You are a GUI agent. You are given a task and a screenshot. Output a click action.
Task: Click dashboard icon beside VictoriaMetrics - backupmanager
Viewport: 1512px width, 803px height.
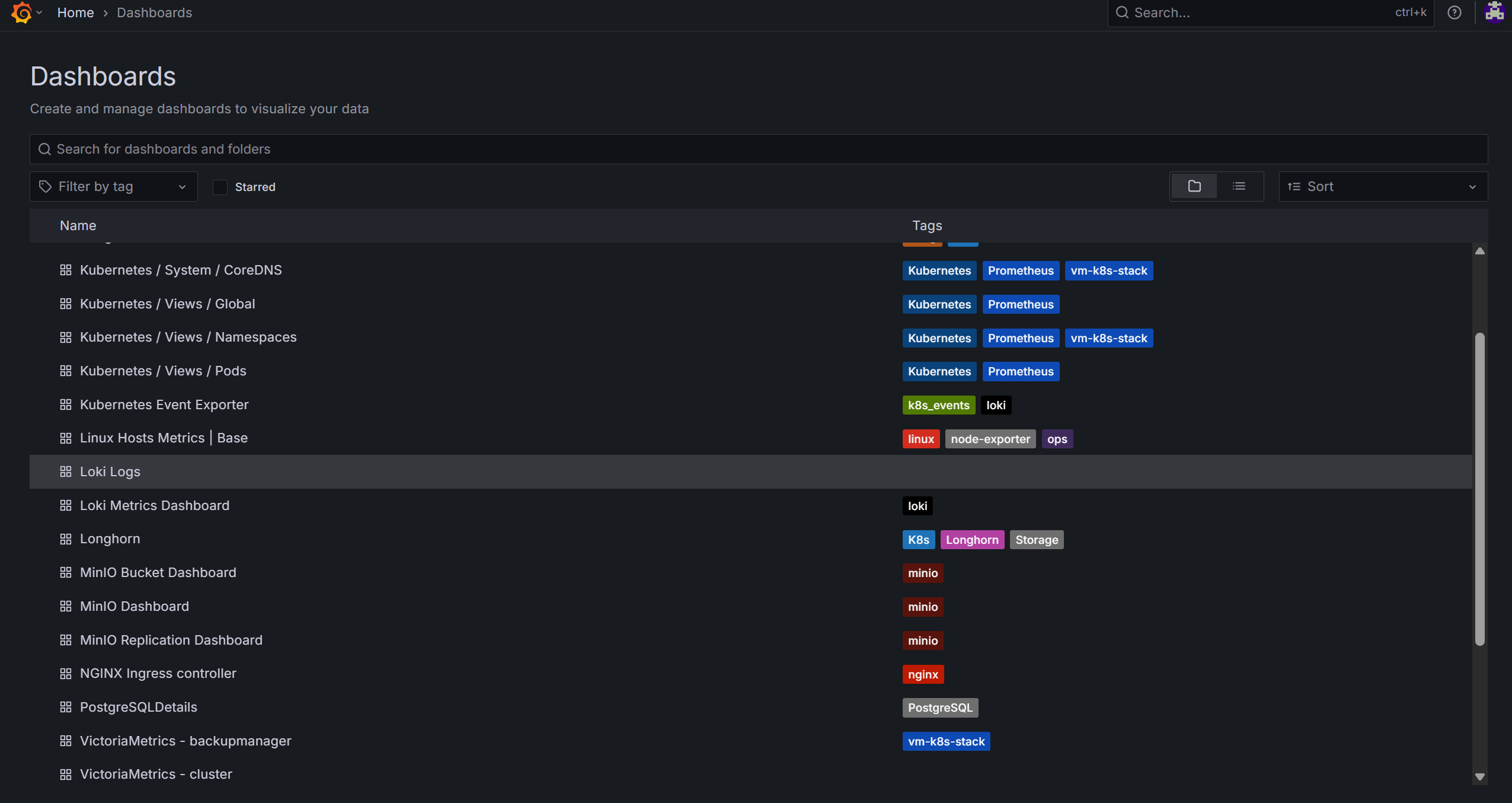66,741
